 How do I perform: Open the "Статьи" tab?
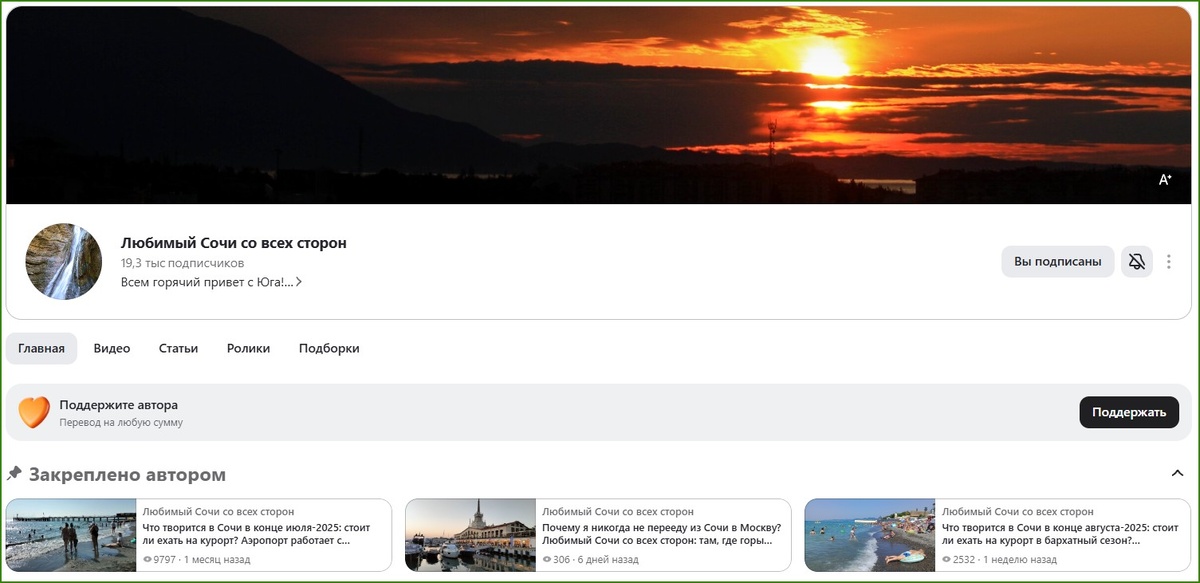(178, 349)
